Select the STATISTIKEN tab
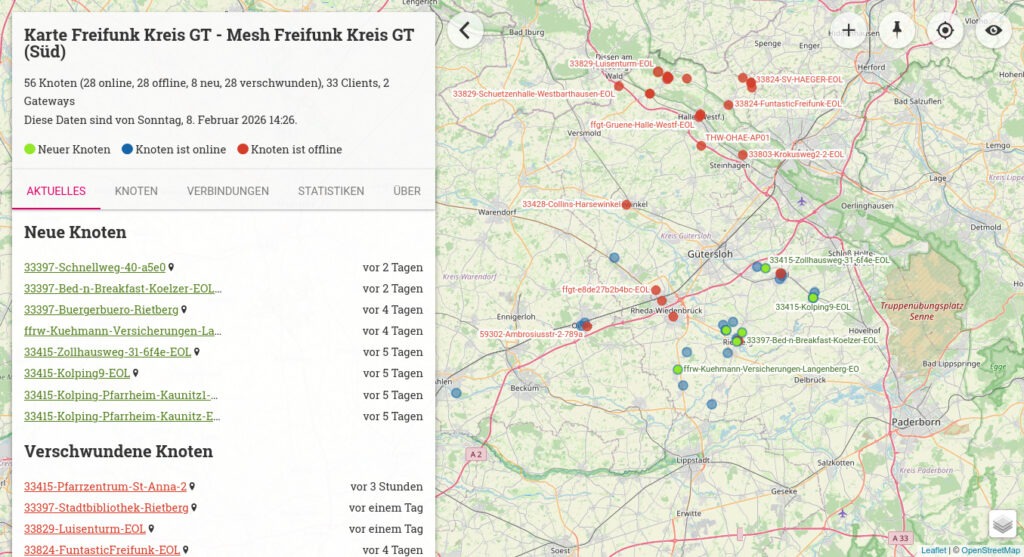1024x557 pixels. pyautogui.click(x=330, y=191)
